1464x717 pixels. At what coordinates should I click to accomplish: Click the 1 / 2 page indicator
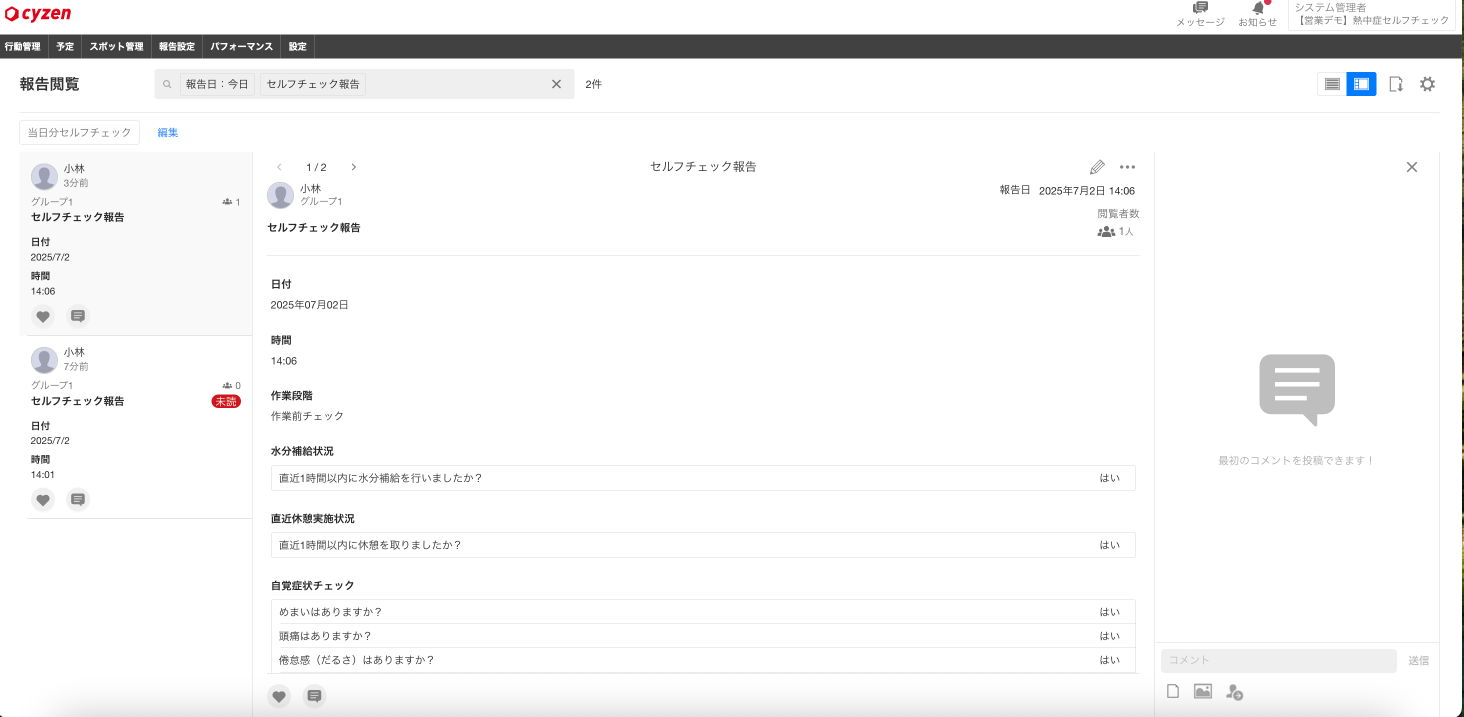(x=316, y=167)
